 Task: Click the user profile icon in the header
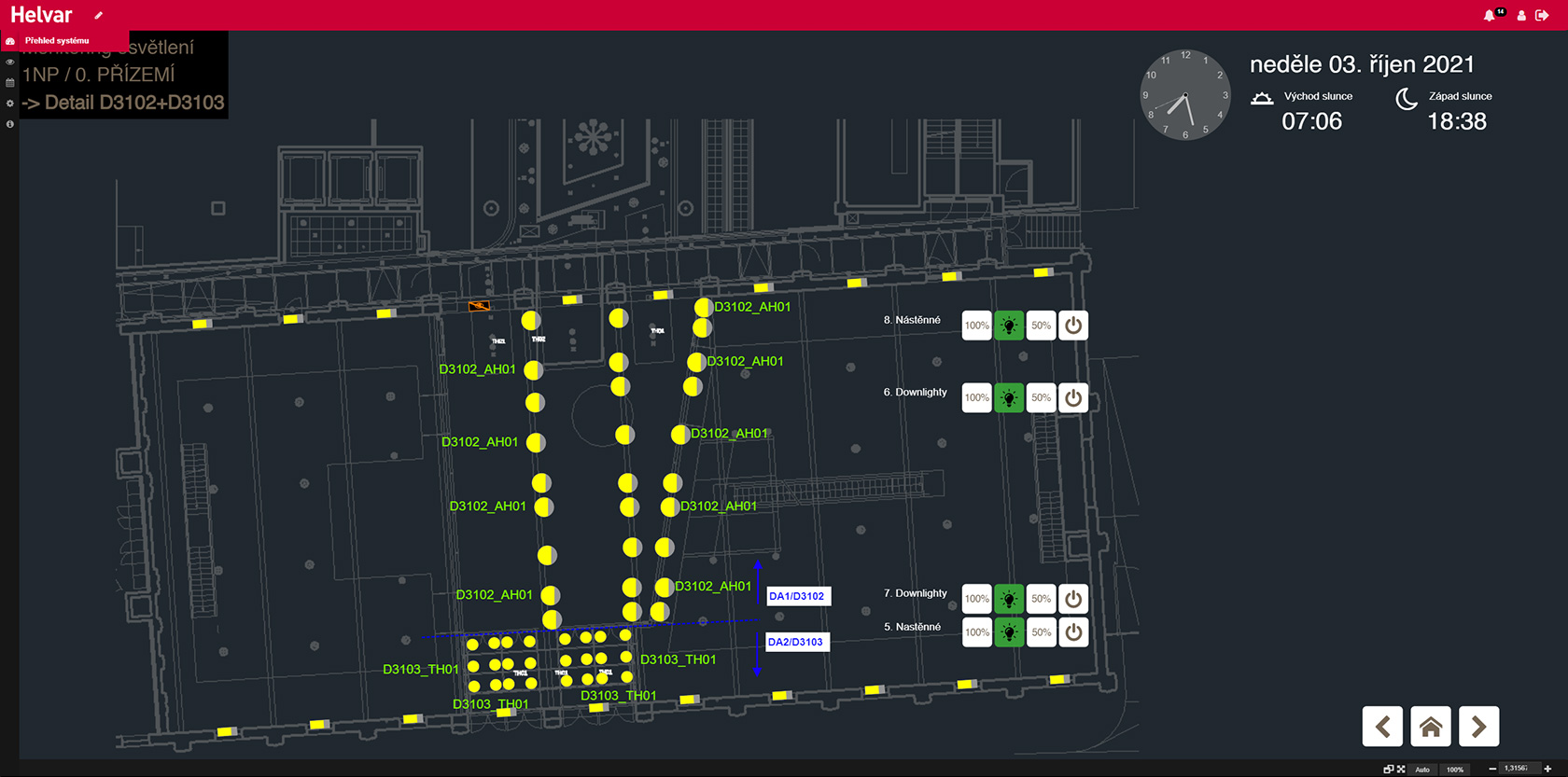[x=1521, y=15]
